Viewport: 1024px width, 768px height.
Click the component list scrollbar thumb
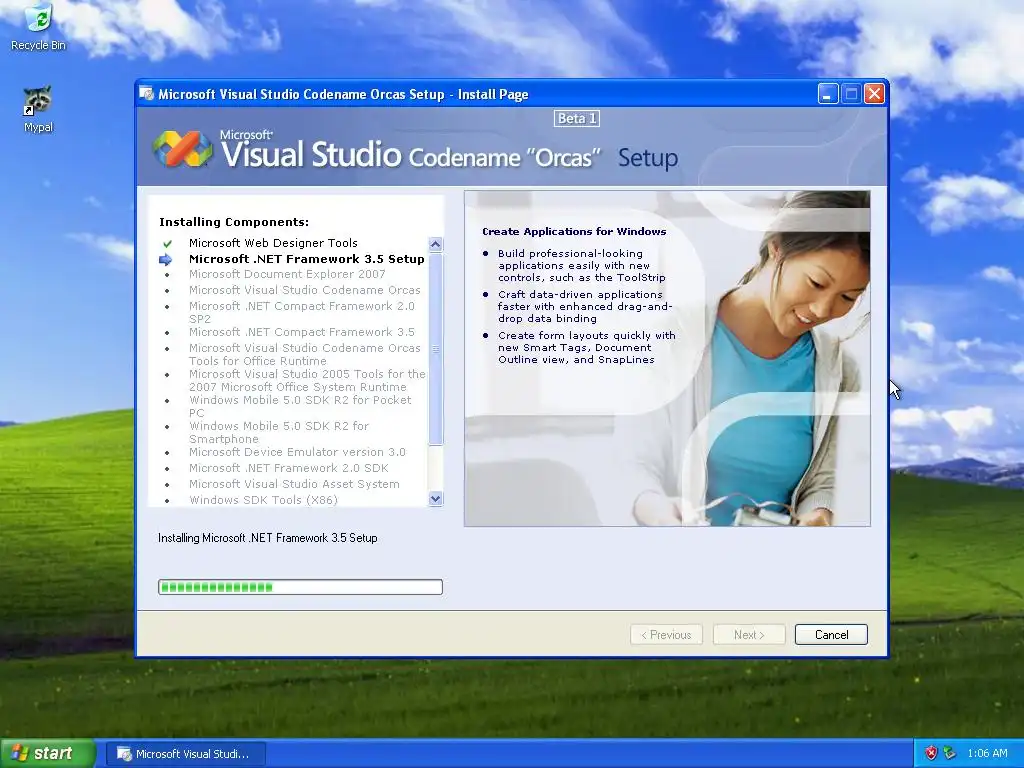tap(436, 349)
